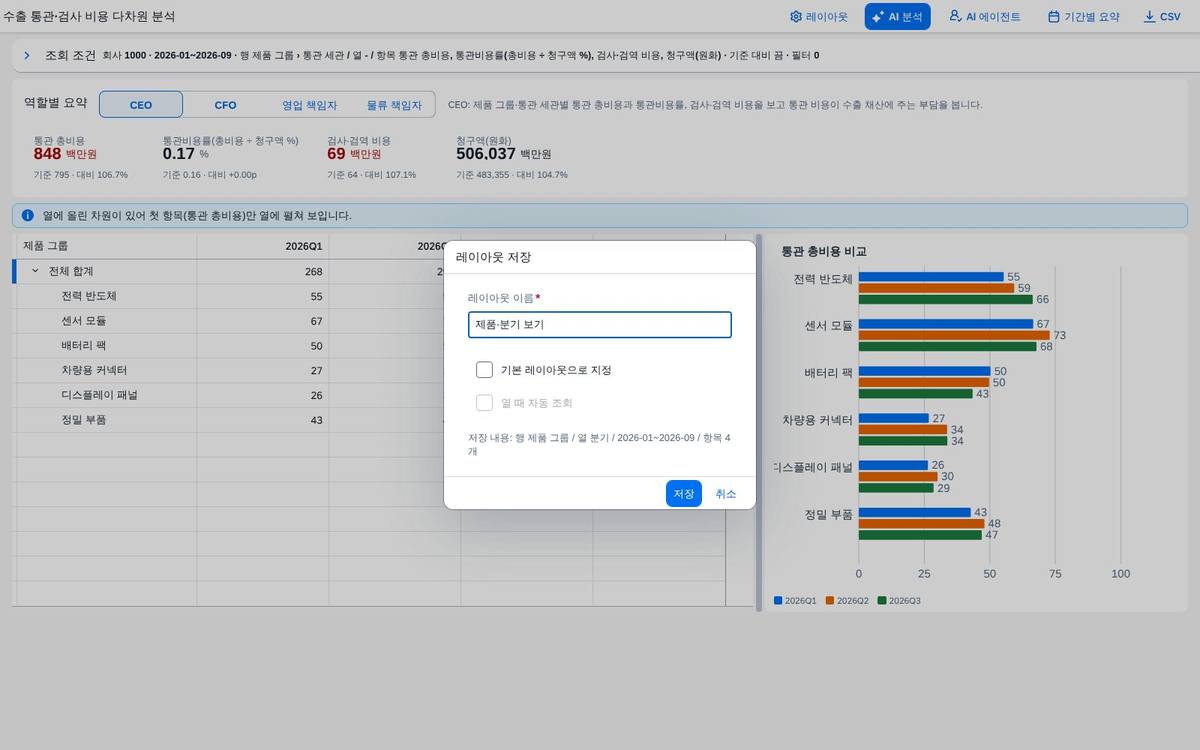Download data with CSV button

[1162, 17]
